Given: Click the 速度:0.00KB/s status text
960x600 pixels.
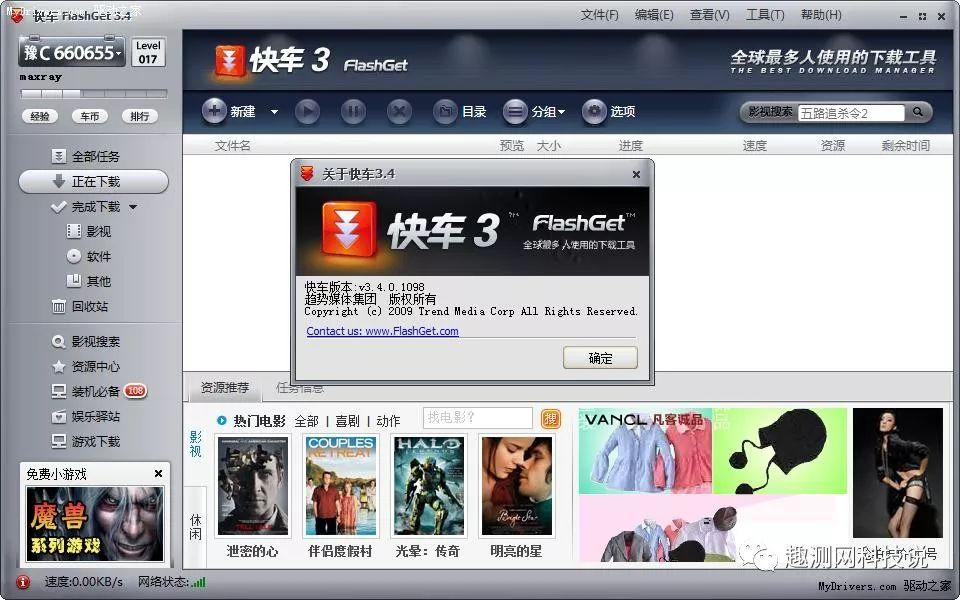Looking at the screenshot, I should (x=83, y=582).
